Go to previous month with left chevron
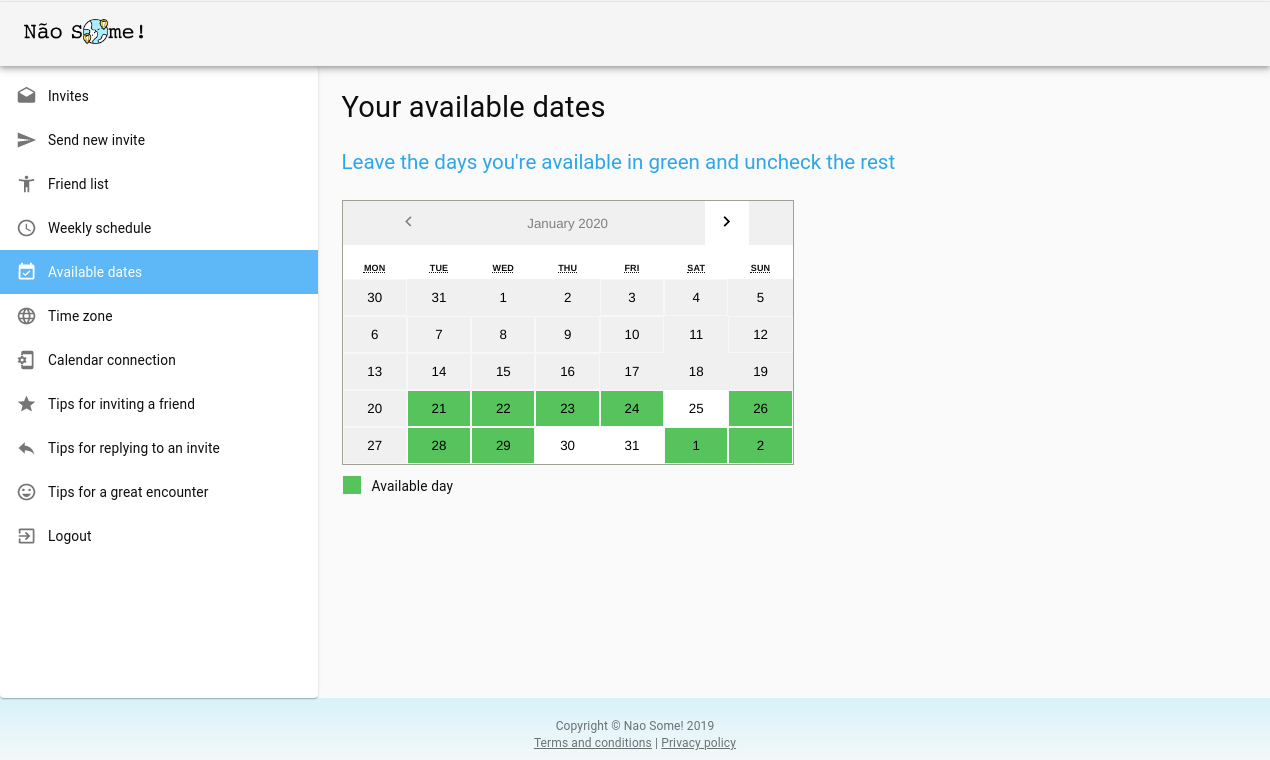 click(408, 222)
